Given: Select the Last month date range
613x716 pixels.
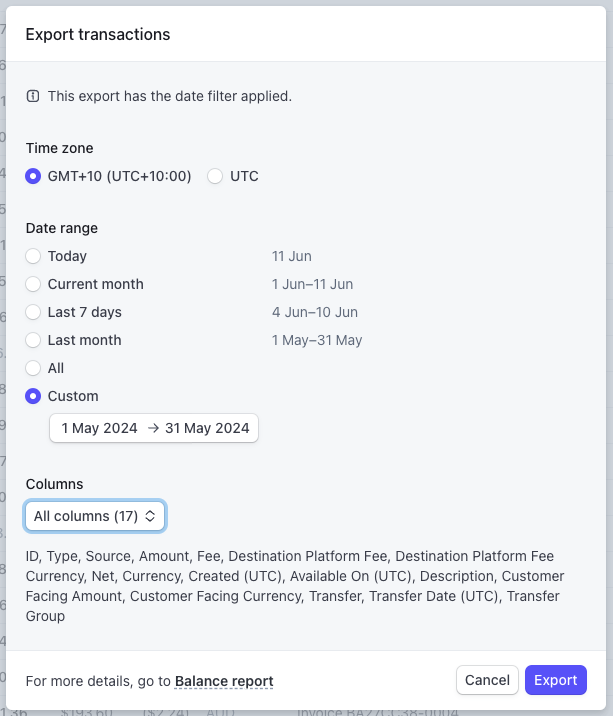Looking at the screenshot, I should [x=33, y=340].
